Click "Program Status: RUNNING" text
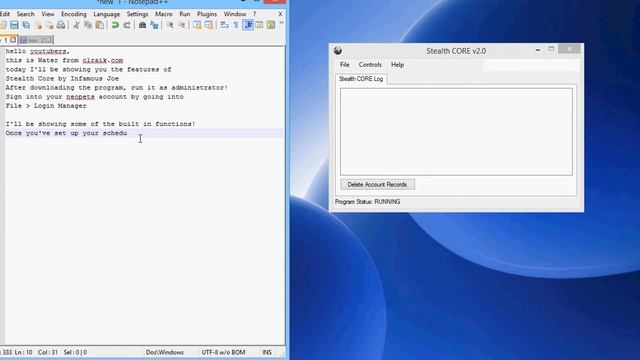 tap(367, 202)
